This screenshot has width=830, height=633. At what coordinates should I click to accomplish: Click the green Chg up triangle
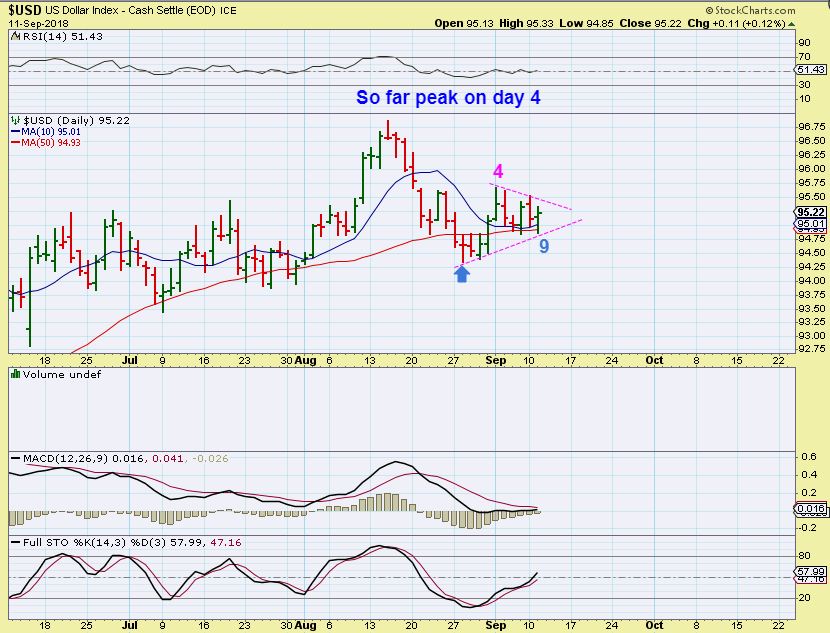(x=791, y=24)
